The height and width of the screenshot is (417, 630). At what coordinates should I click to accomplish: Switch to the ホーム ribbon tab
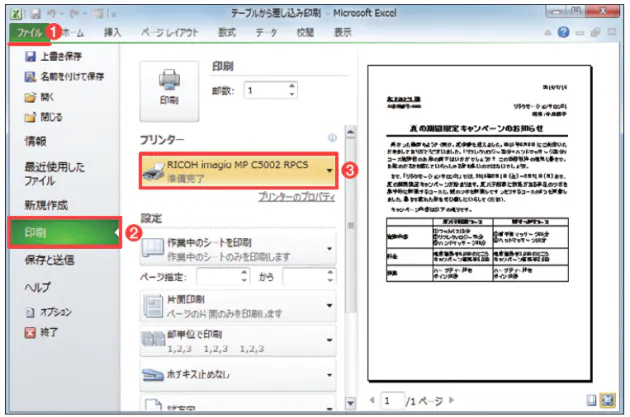pos(73,33)
